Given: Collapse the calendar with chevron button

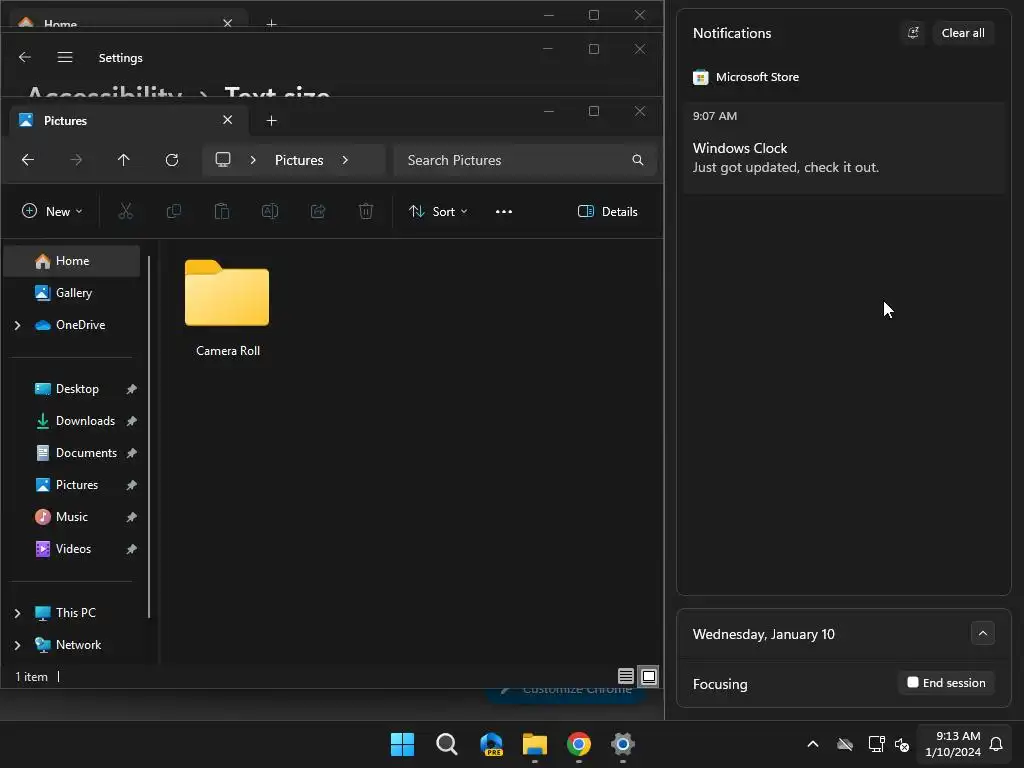Looking at the screenshot, I should [982, 633].
